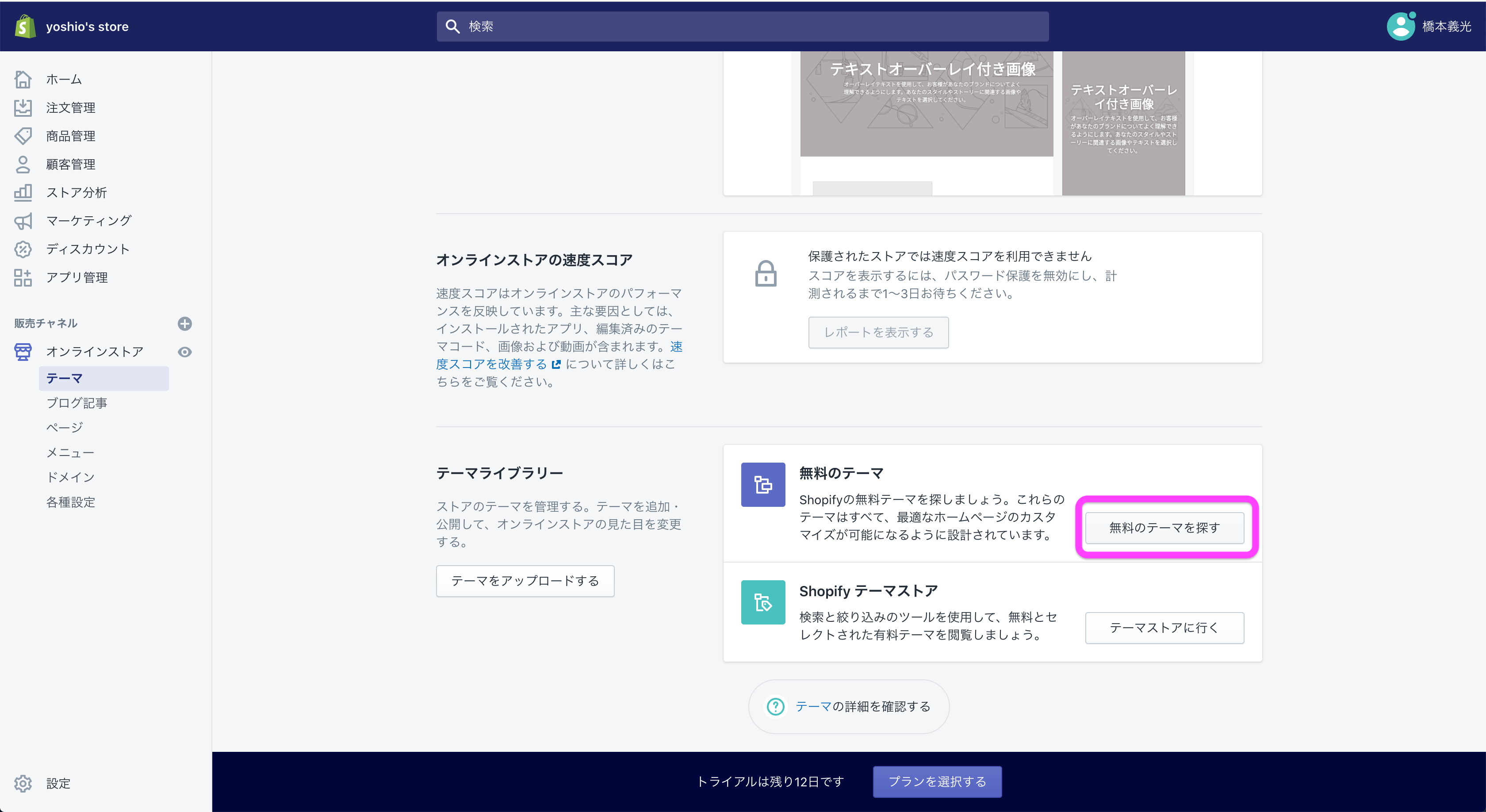Add a sales channel via the plus button
Viewport: 1486px width, 812px height.
[184, 323]
